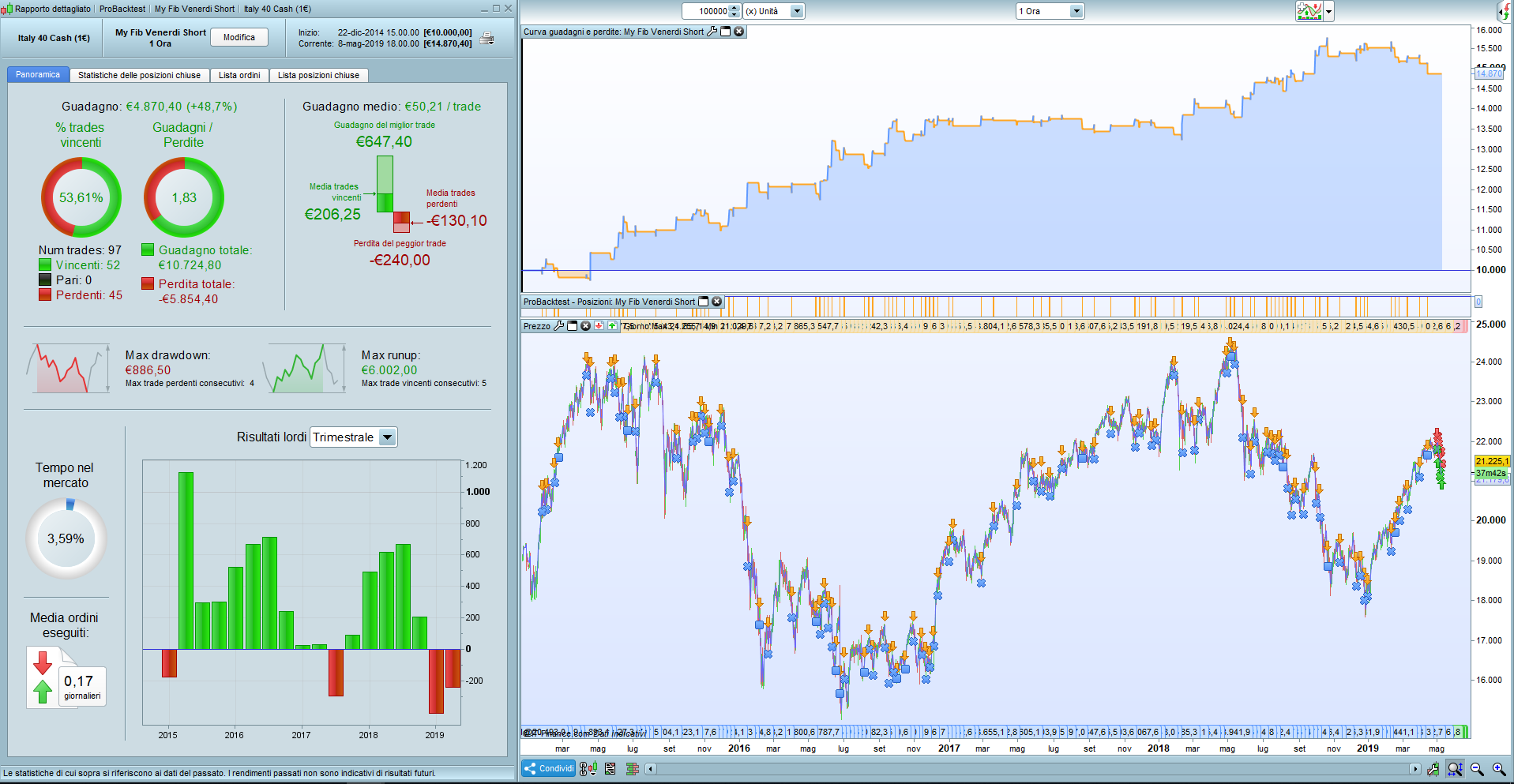Increase the 100000 quantity with the up stepper

(x=734, y=8)
